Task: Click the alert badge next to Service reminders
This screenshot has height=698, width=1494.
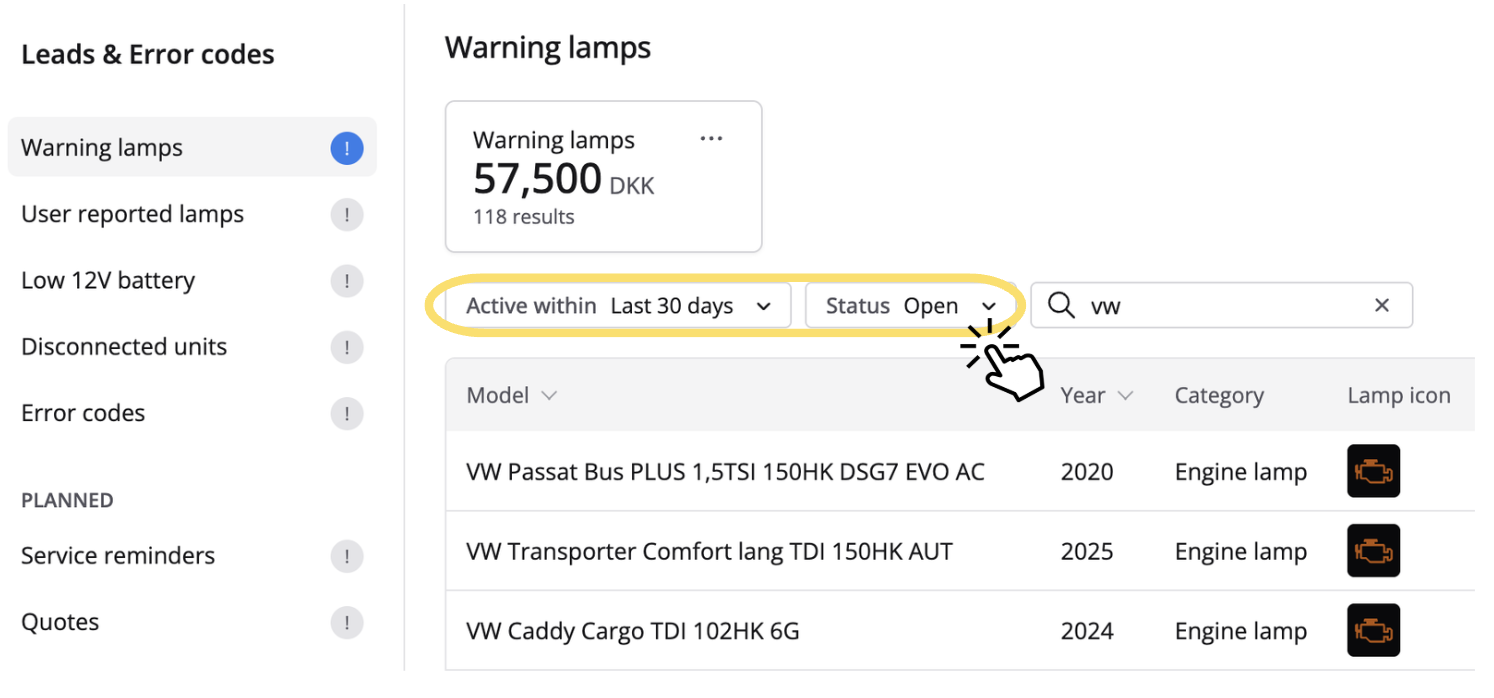Action: pos(347,556)
